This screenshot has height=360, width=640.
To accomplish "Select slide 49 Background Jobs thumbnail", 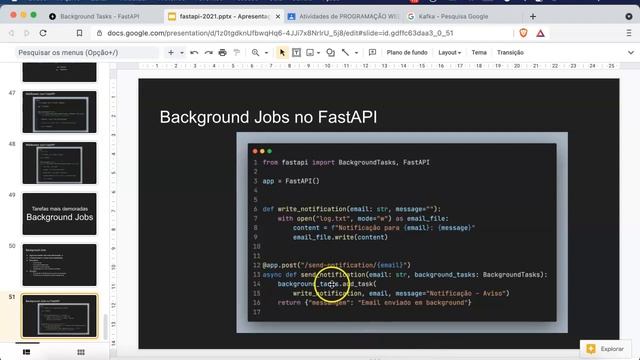I will click(60, 214).
